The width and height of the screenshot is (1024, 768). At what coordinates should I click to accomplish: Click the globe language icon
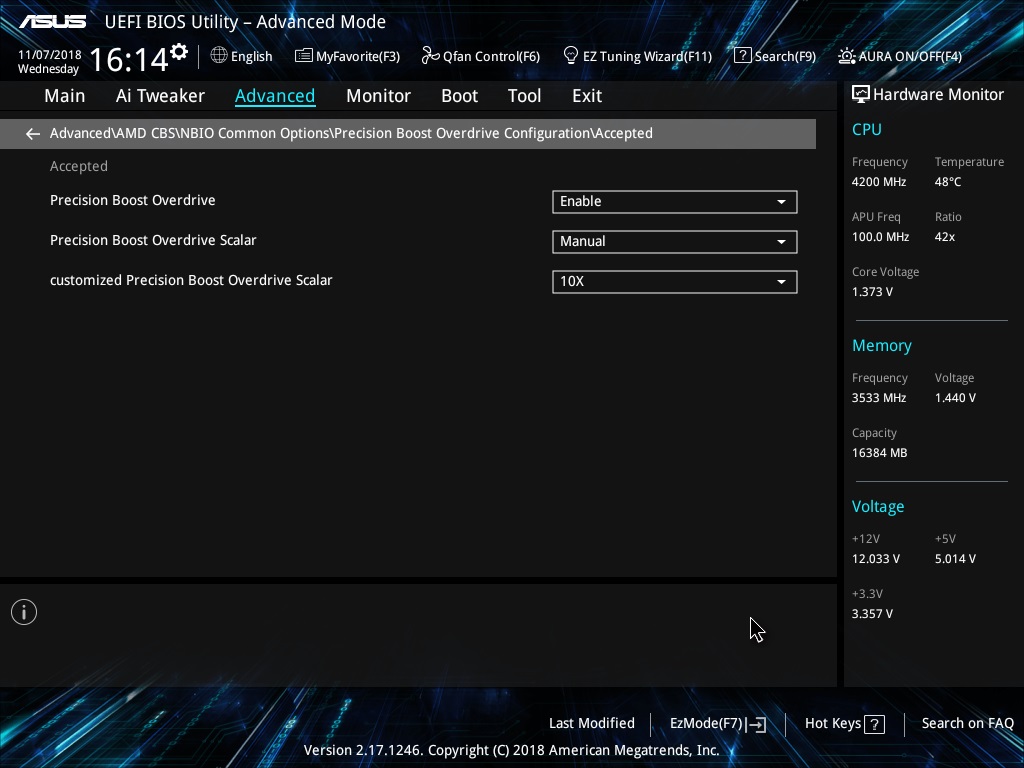pos(219,56)
